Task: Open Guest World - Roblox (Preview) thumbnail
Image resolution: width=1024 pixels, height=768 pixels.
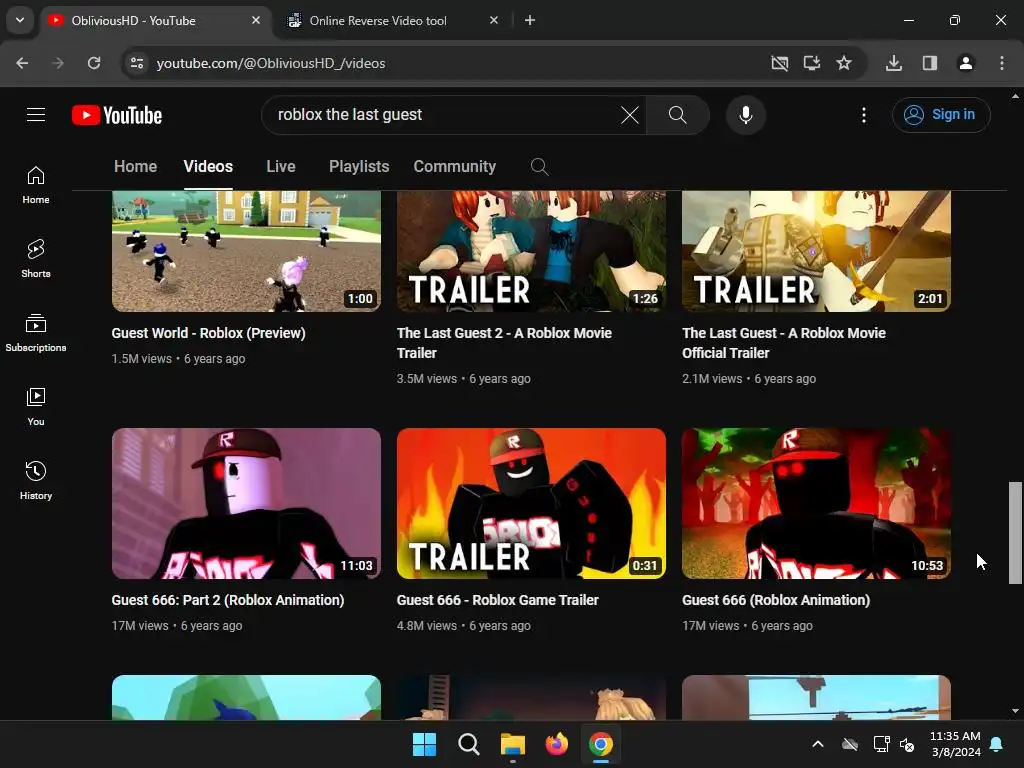Action: [246, 251]
